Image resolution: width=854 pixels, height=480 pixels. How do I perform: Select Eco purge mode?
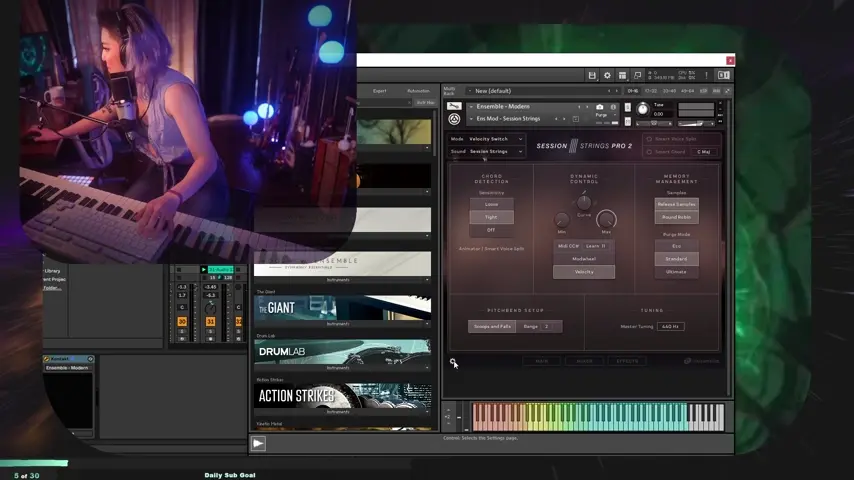coord(676,246)
